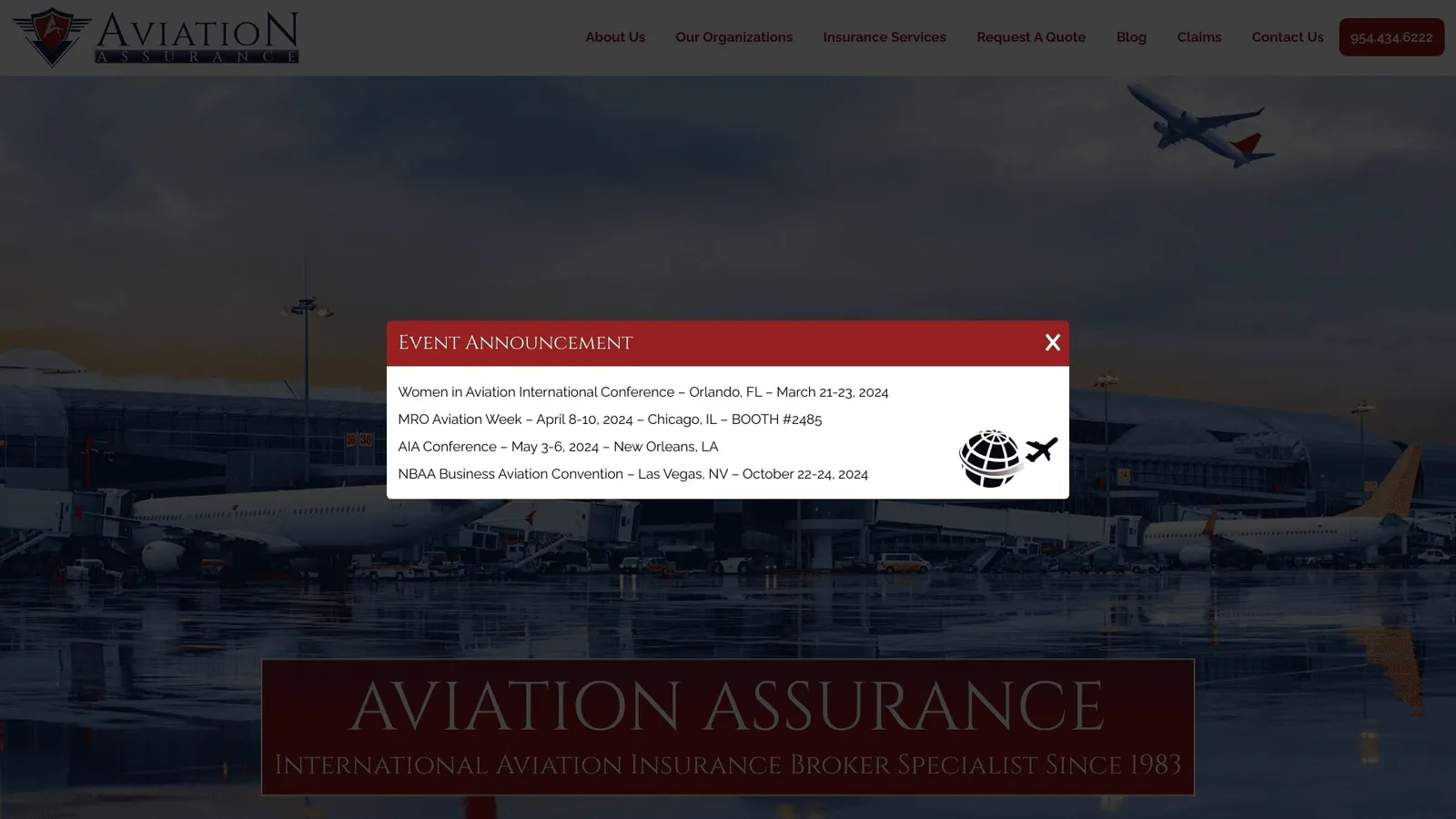This screenshot has height=819, width=1456.
Task: Click the large Aviation Assurance hero title
Action: pyautogui.click(x=728, y=706)
